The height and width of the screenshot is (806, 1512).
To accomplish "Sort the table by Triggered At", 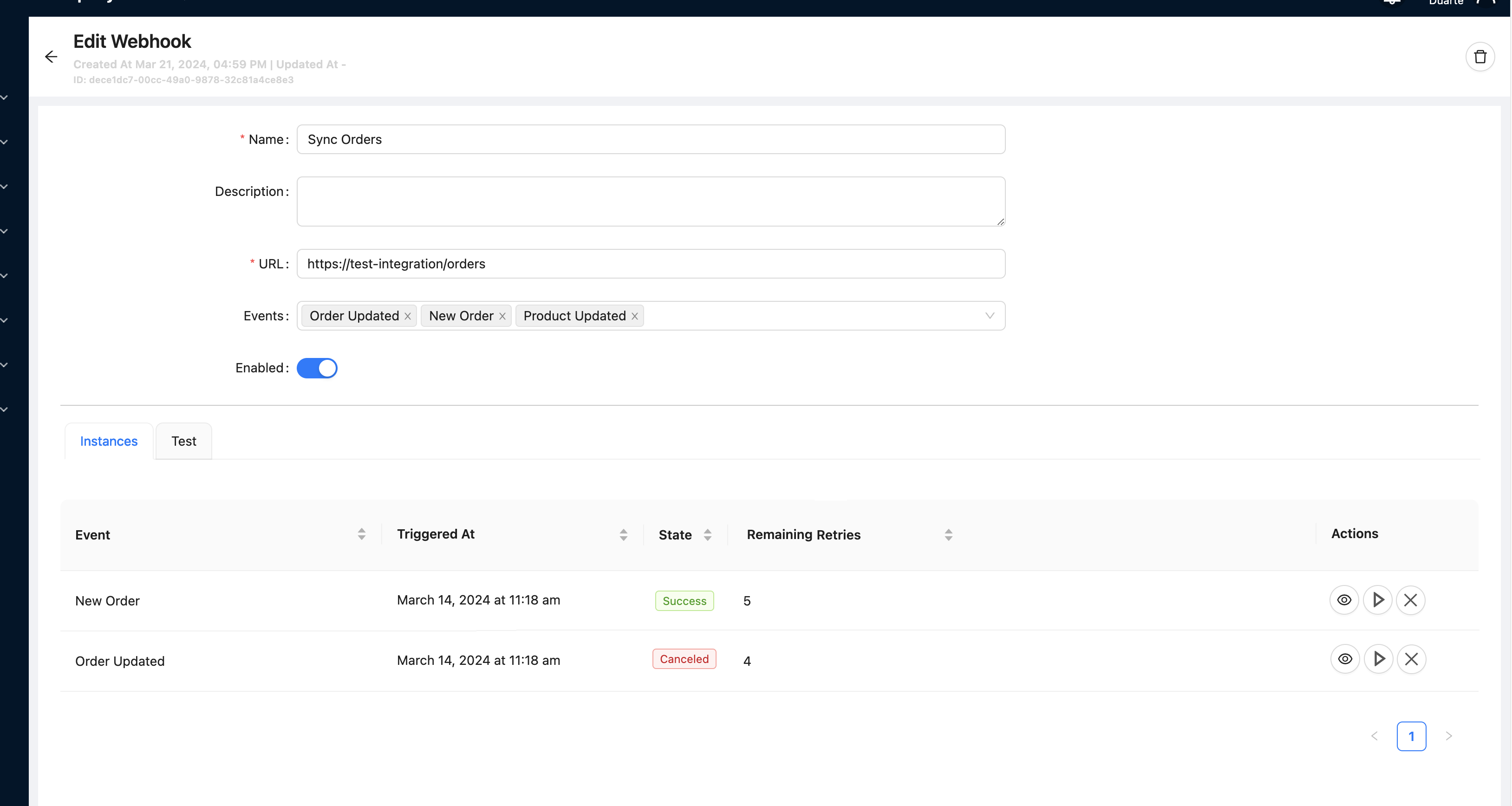I will pos(623,534).
